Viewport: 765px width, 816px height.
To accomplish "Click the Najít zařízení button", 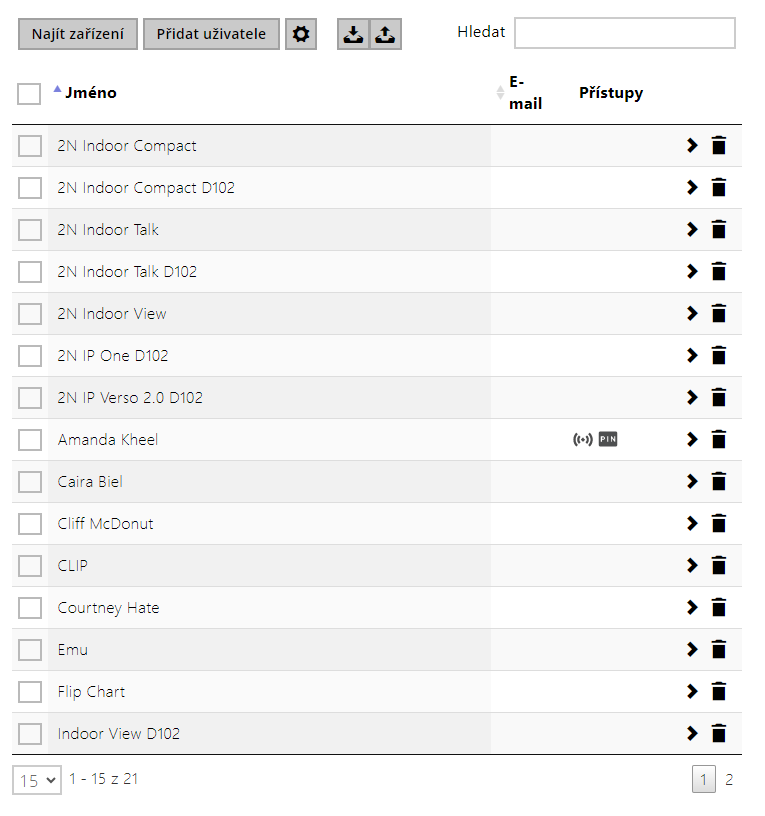I will tap(78, 34).
